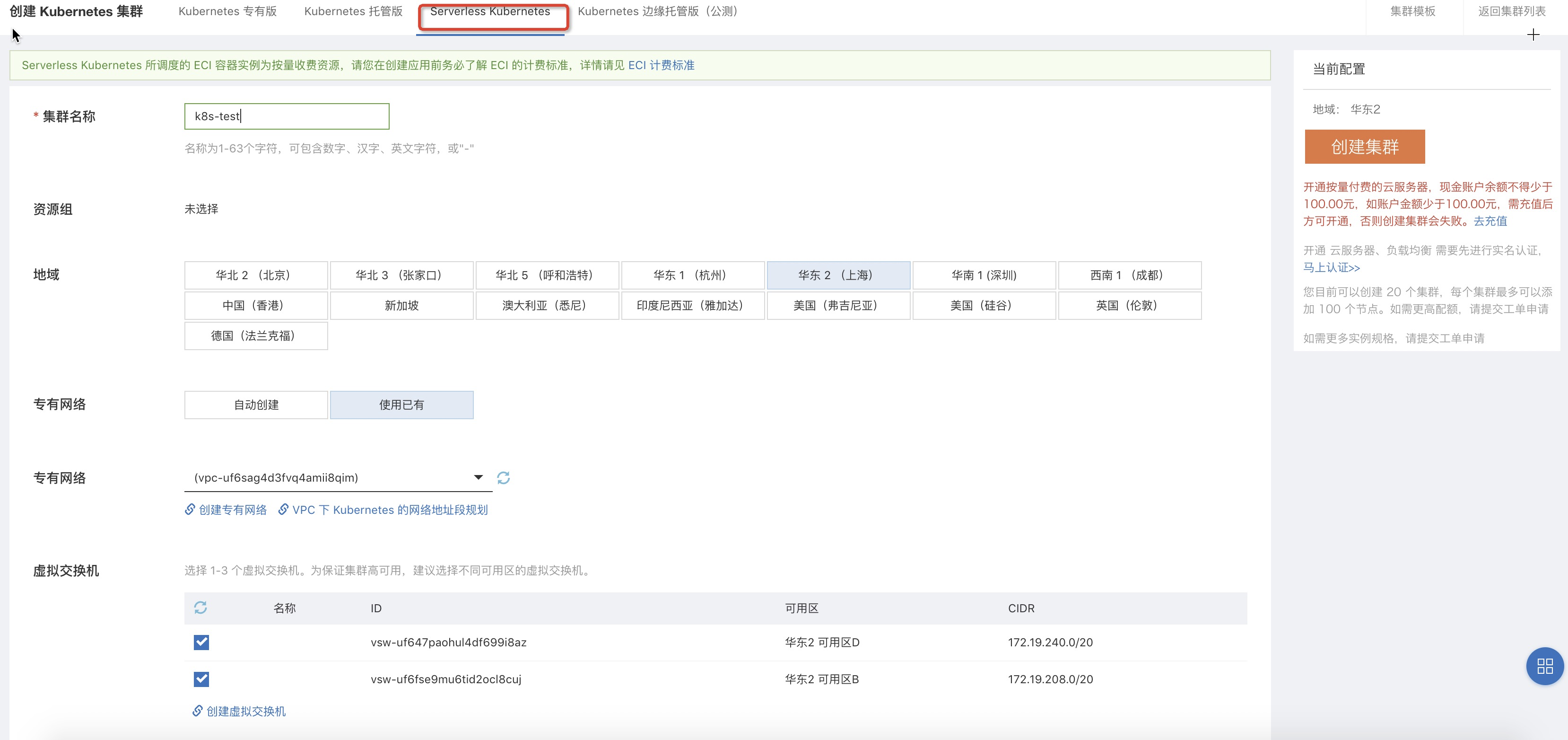This screenshot has height=740, width=1568.
Task: Choose region 英国 (伦敦)
Action: (x=1130, y=306)
